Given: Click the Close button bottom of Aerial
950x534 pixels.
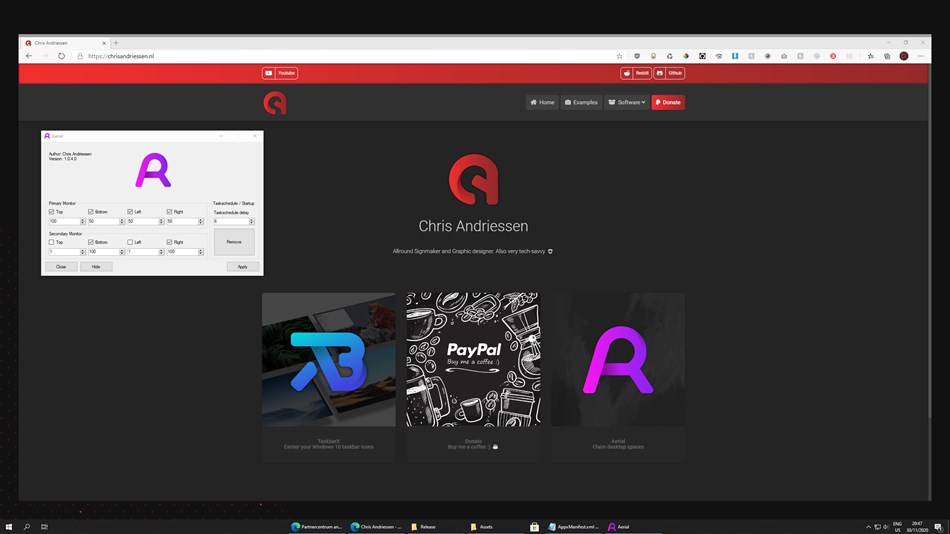Looking at the screenshot, I should click(61, 267).
